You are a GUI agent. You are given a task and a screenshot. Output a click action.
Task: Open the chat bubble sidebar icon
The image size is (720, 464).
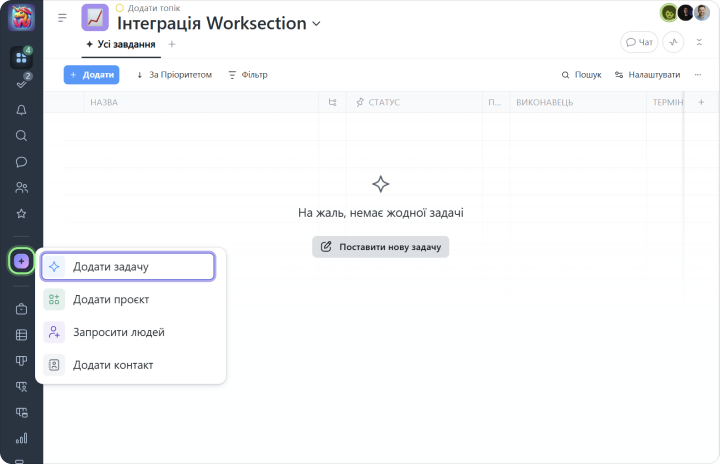point(21,162)
